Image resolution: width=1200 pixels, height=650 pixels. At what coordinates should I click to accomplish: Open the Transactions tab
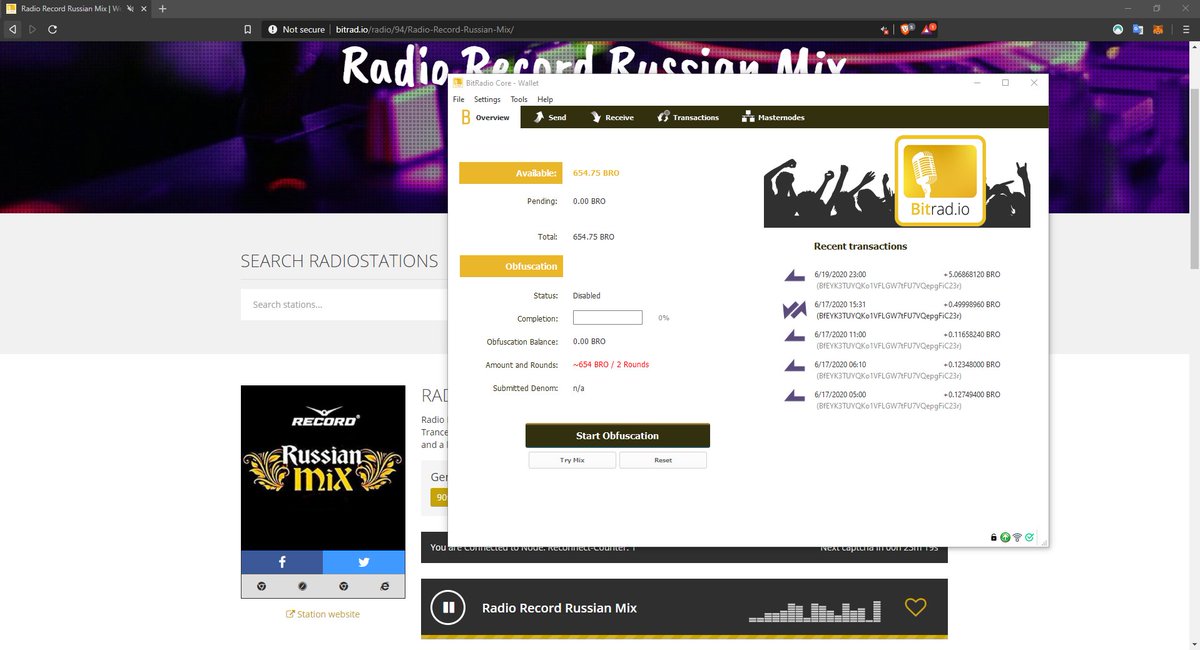(688, 117)
